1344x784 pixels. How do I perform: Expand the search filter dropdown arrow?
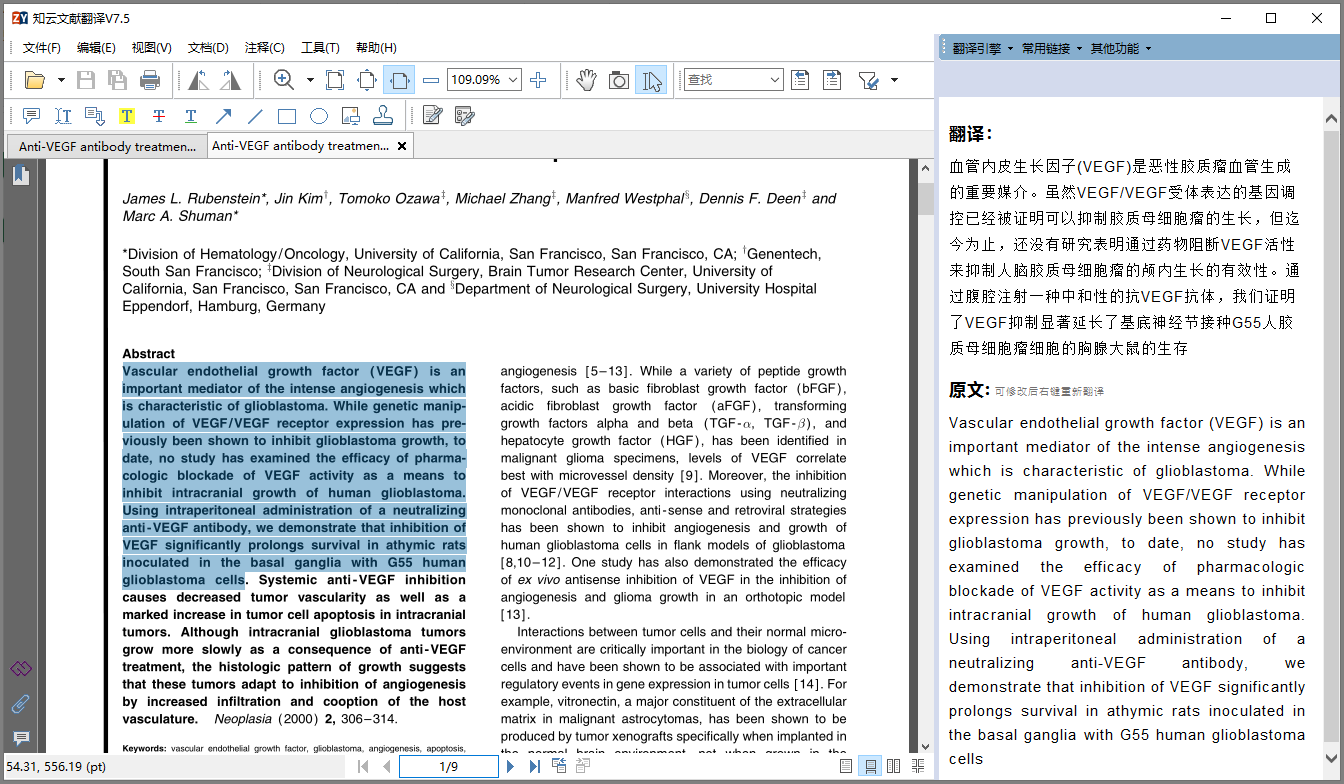coord(894,80)
